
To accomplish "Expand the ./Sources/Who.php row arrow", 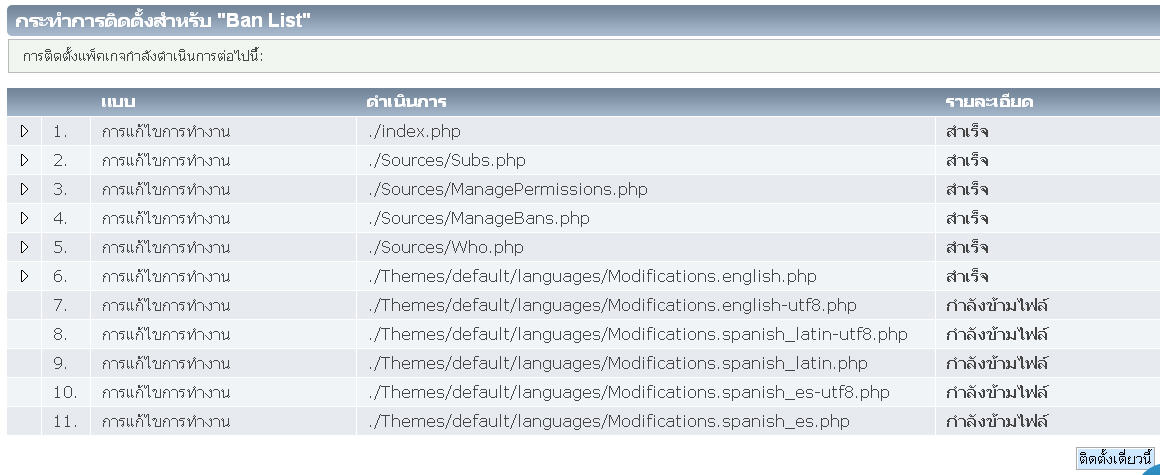I will click(x=24, y=247).
